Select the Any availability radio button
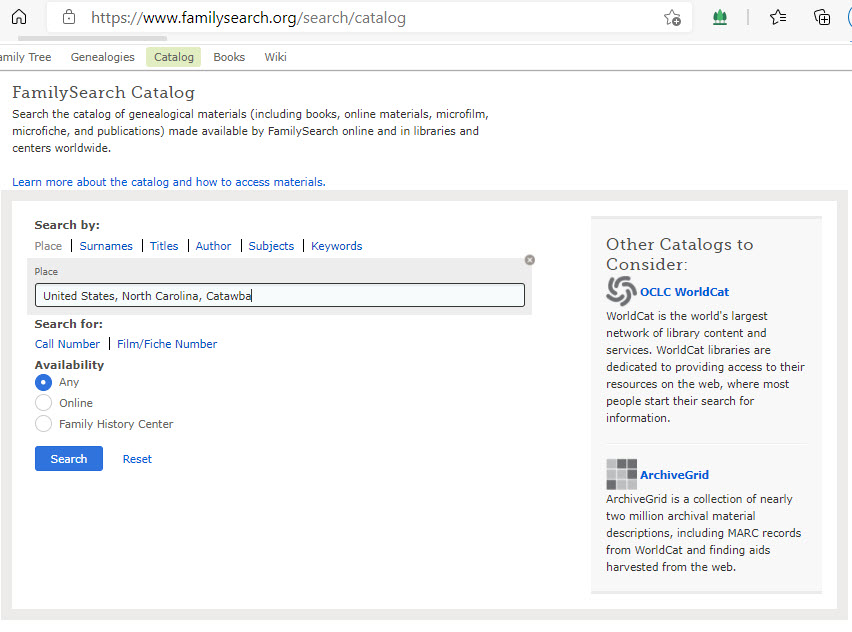 [43, 382]
